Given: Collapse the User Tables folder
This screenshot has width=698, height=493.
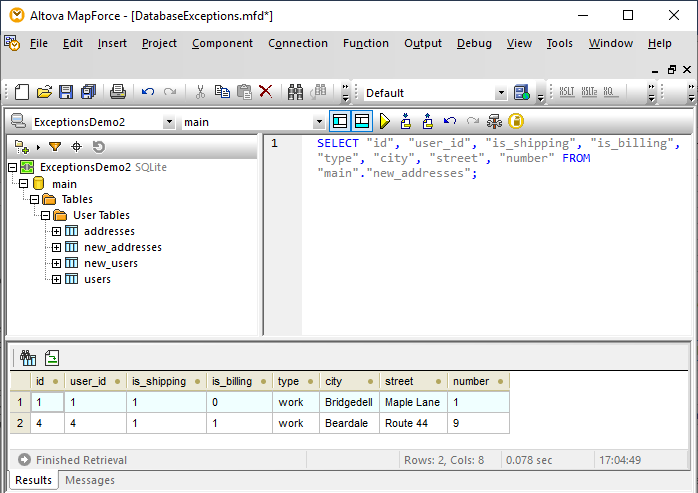Looking at the screenshot, I should pos(45,215).
